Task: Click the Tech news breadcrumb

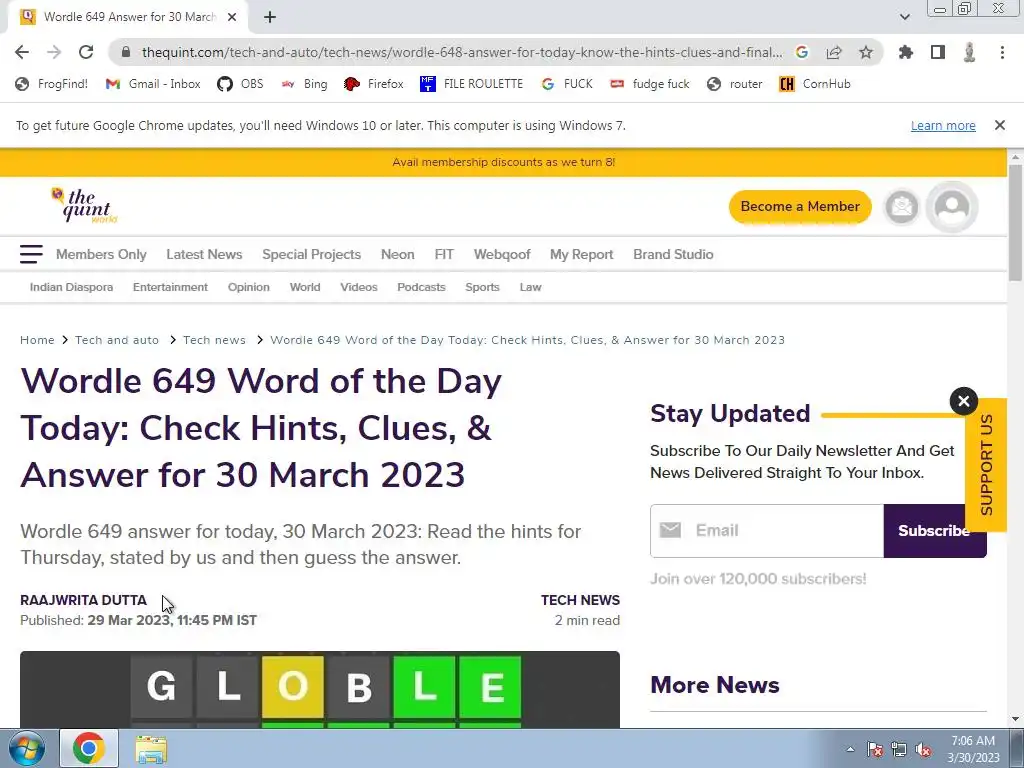Action: [214, 340]
